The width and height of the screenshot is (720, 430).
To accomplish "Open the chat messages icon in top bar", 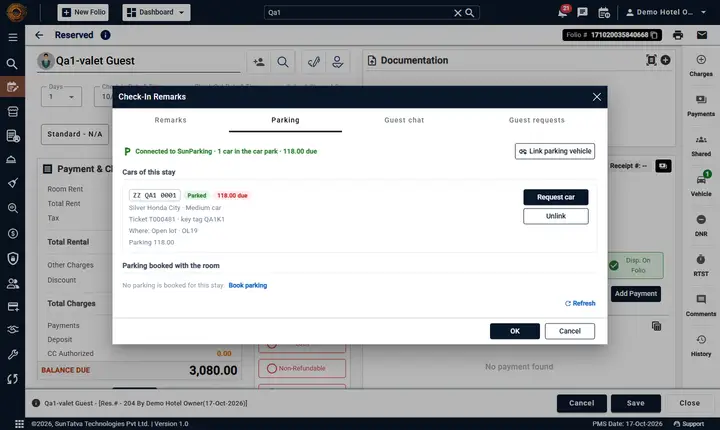I will (x=582, y=12).
